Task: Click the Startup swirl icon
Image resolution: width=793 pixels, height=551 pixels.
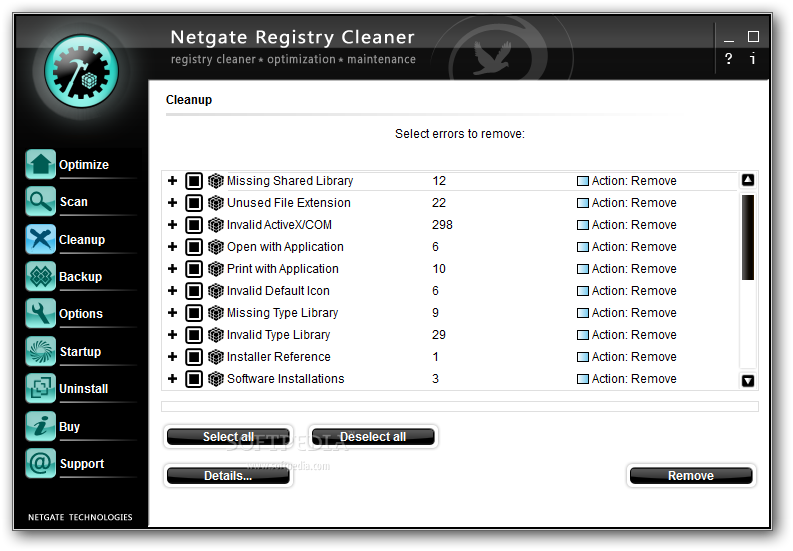Action: coord(40,351)
